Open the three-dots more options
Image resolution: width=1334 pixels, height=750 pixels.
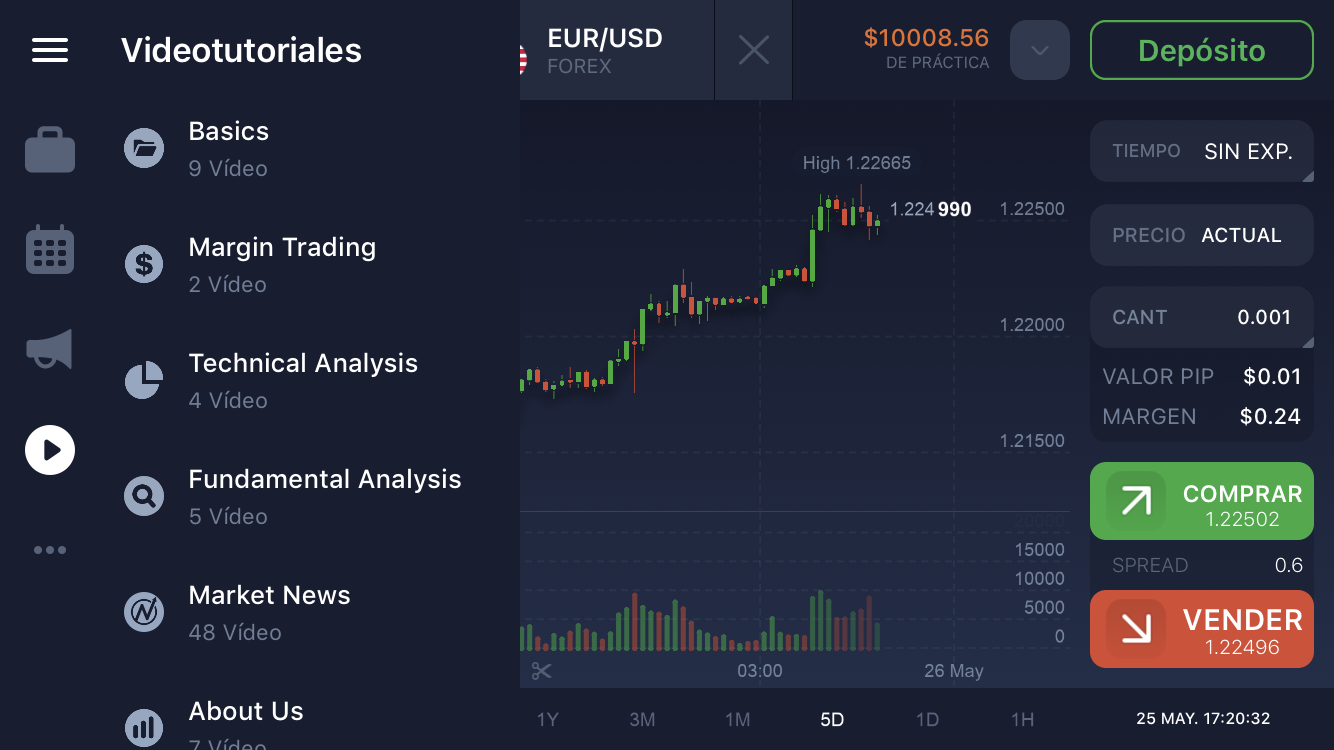click(50, 550)
